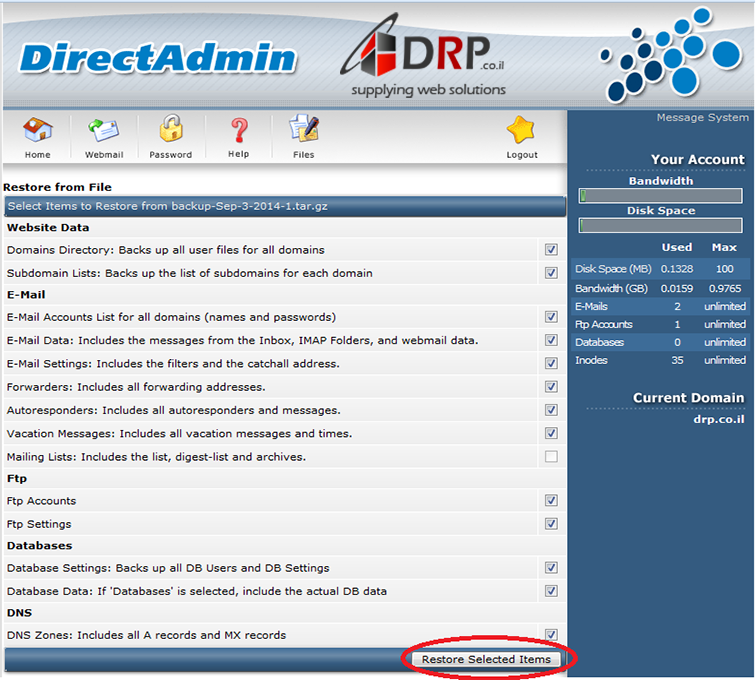Click the Logout star icon
The width and height of the screenshot is (756, 680).
pos(521,131)
